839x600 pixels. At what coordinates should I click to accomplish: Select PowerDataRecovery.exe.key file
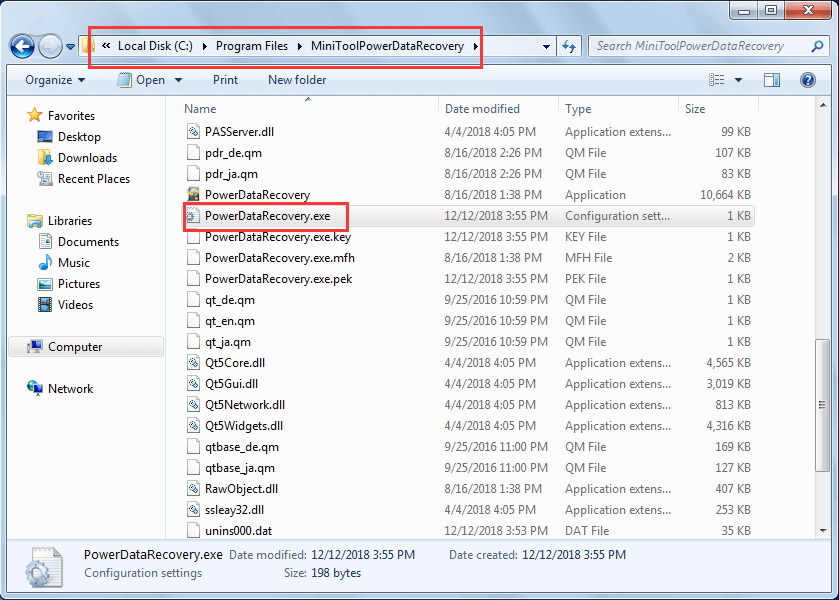point(278,237)
